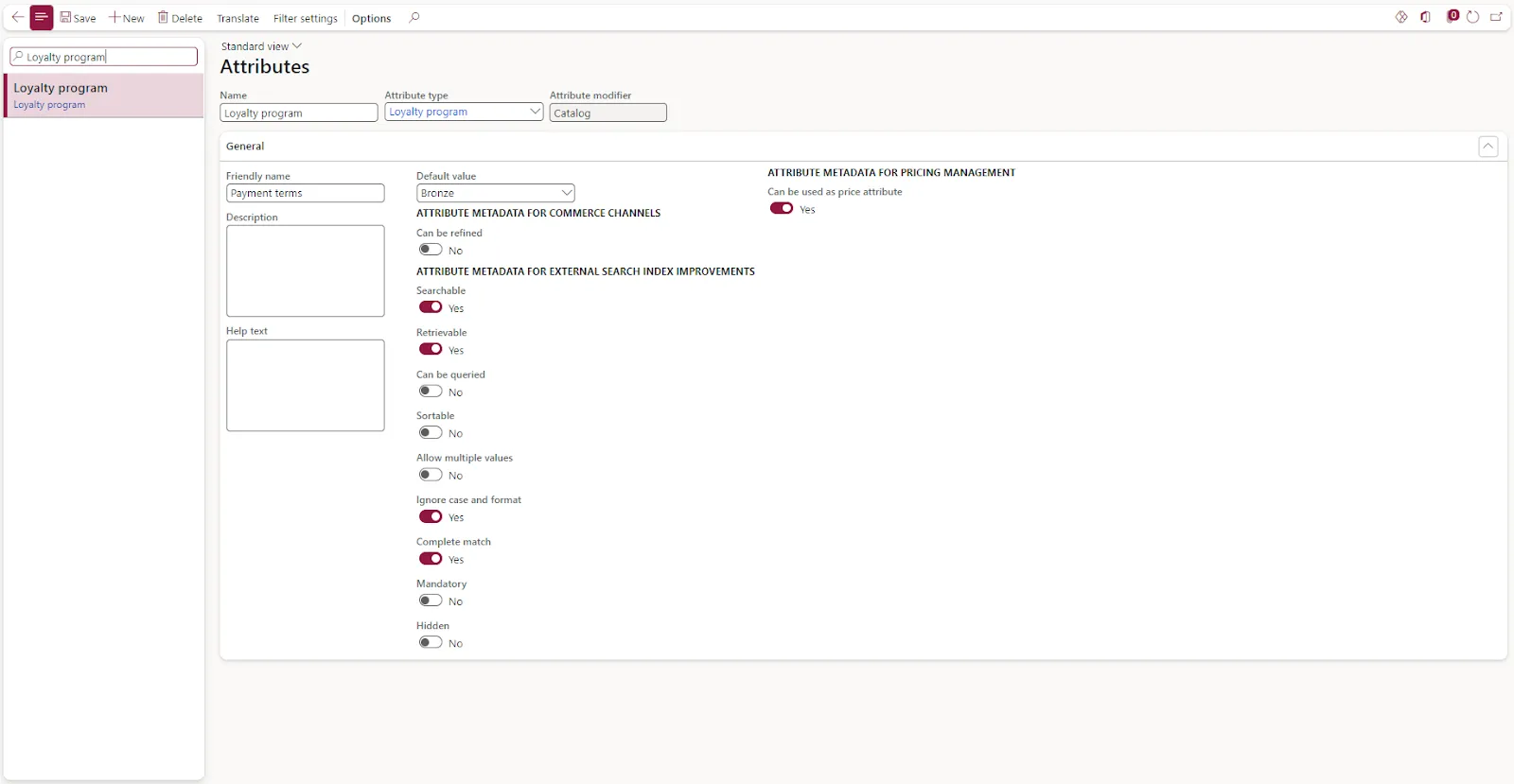Click the General section header
The height and width of the screenshot is (784, 1514).
point(245,146)
